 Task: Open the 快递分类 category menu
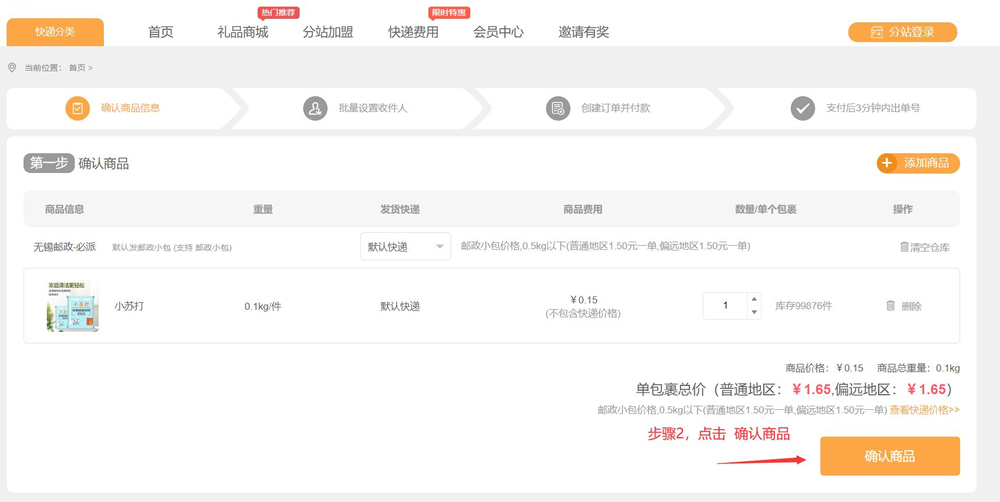coord(55,32)
